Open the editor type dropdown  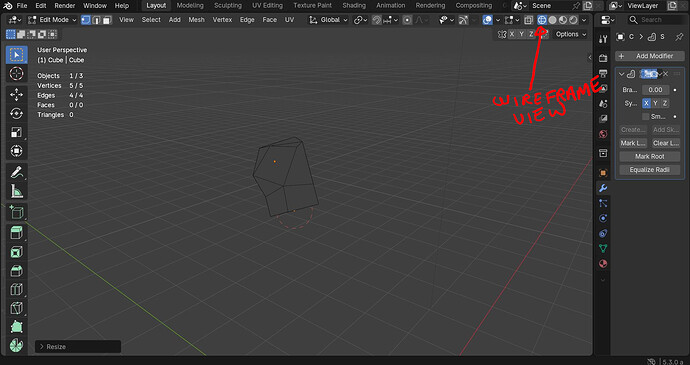pos(15,20)
